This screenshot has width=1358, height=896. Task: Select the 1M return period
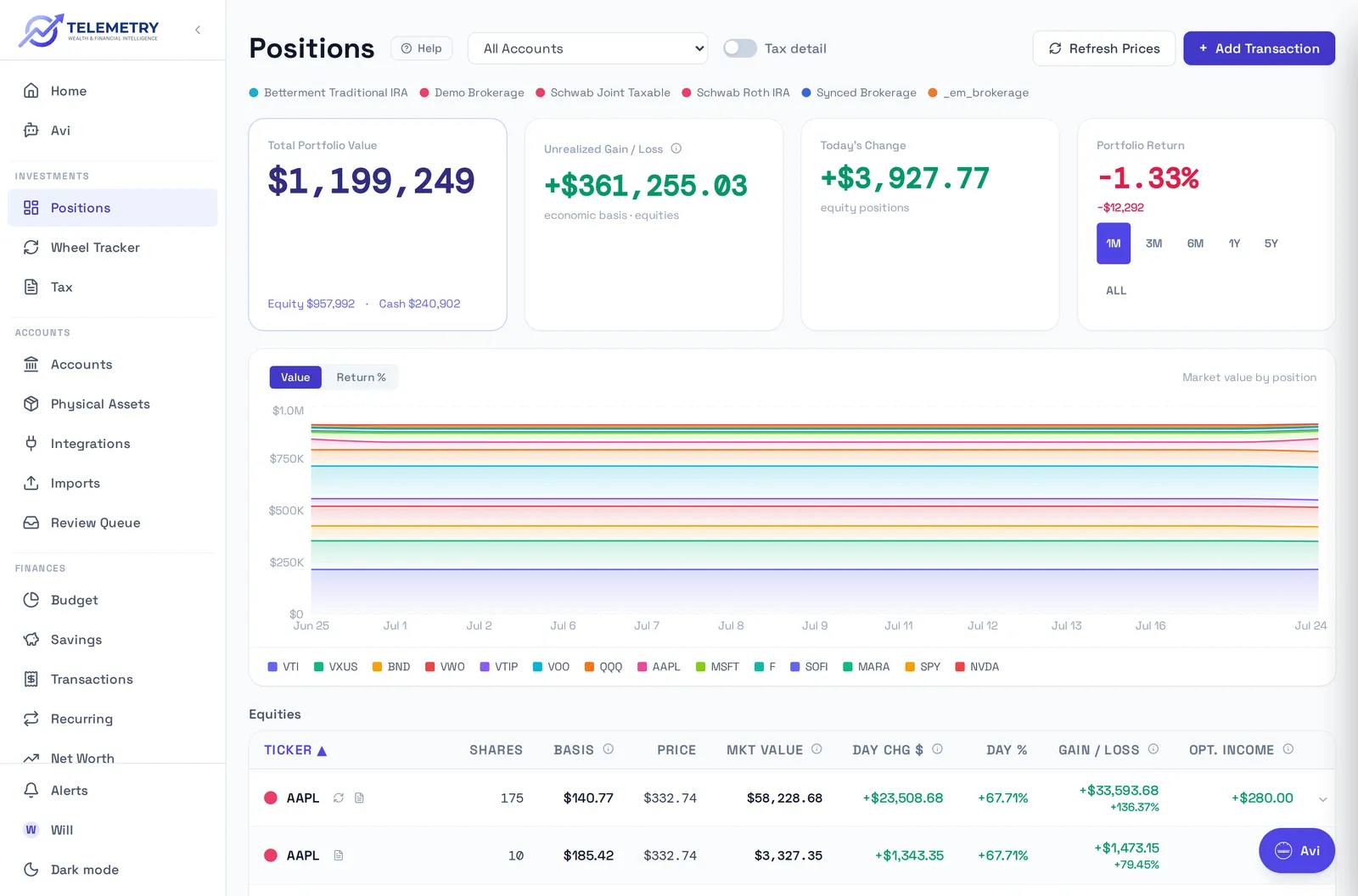[1114, 244]
